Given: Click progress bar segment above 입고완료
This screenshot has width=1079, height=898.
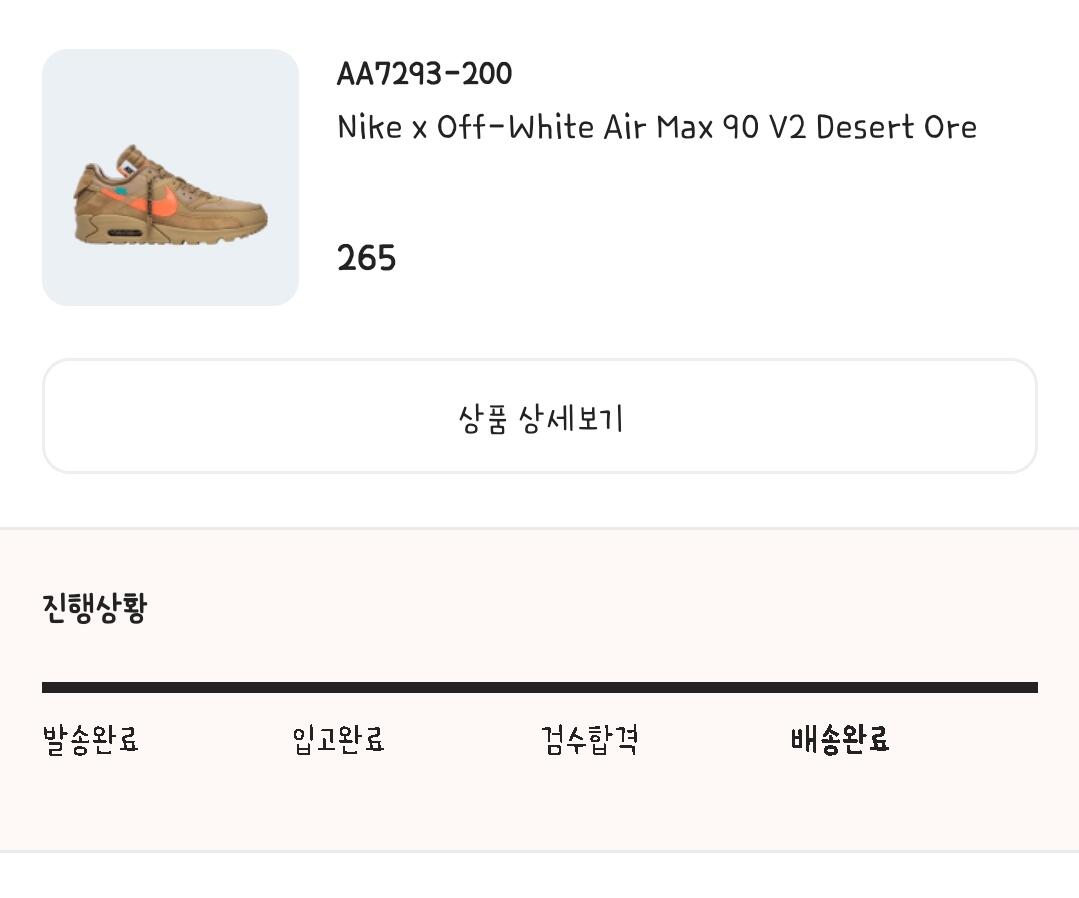Looking at the screenshot, I should coord(415,688).
